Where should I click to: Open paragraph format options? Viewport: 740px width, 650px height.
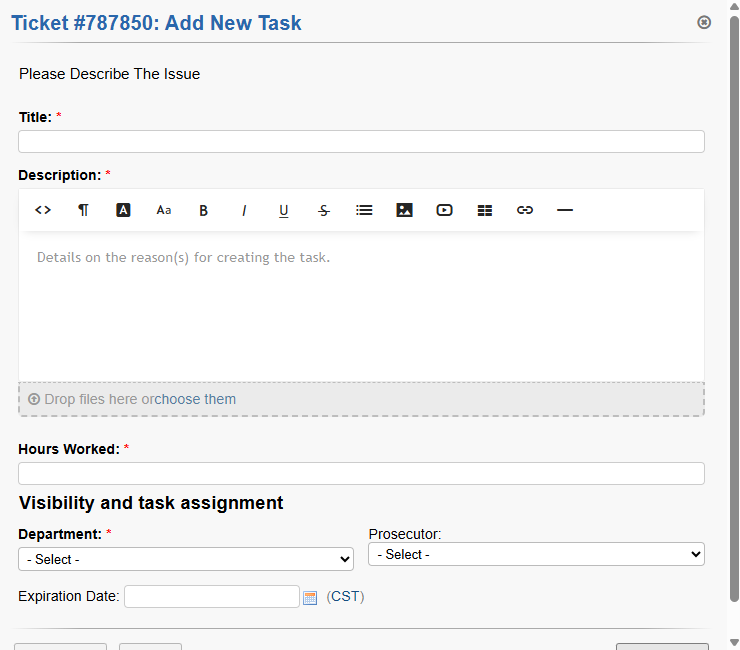tap(83, 210)
